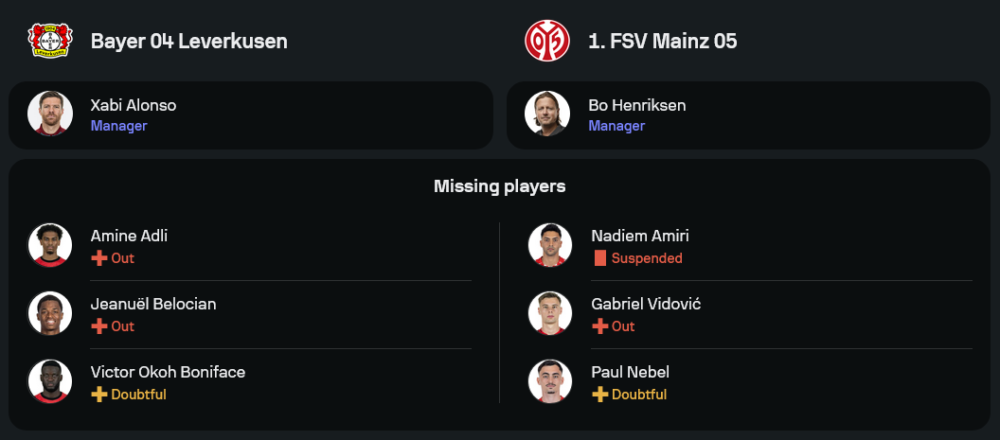Click the Bayer 04 Leverkusen club crest
1000x440 pixels.
tap(47, 41)
